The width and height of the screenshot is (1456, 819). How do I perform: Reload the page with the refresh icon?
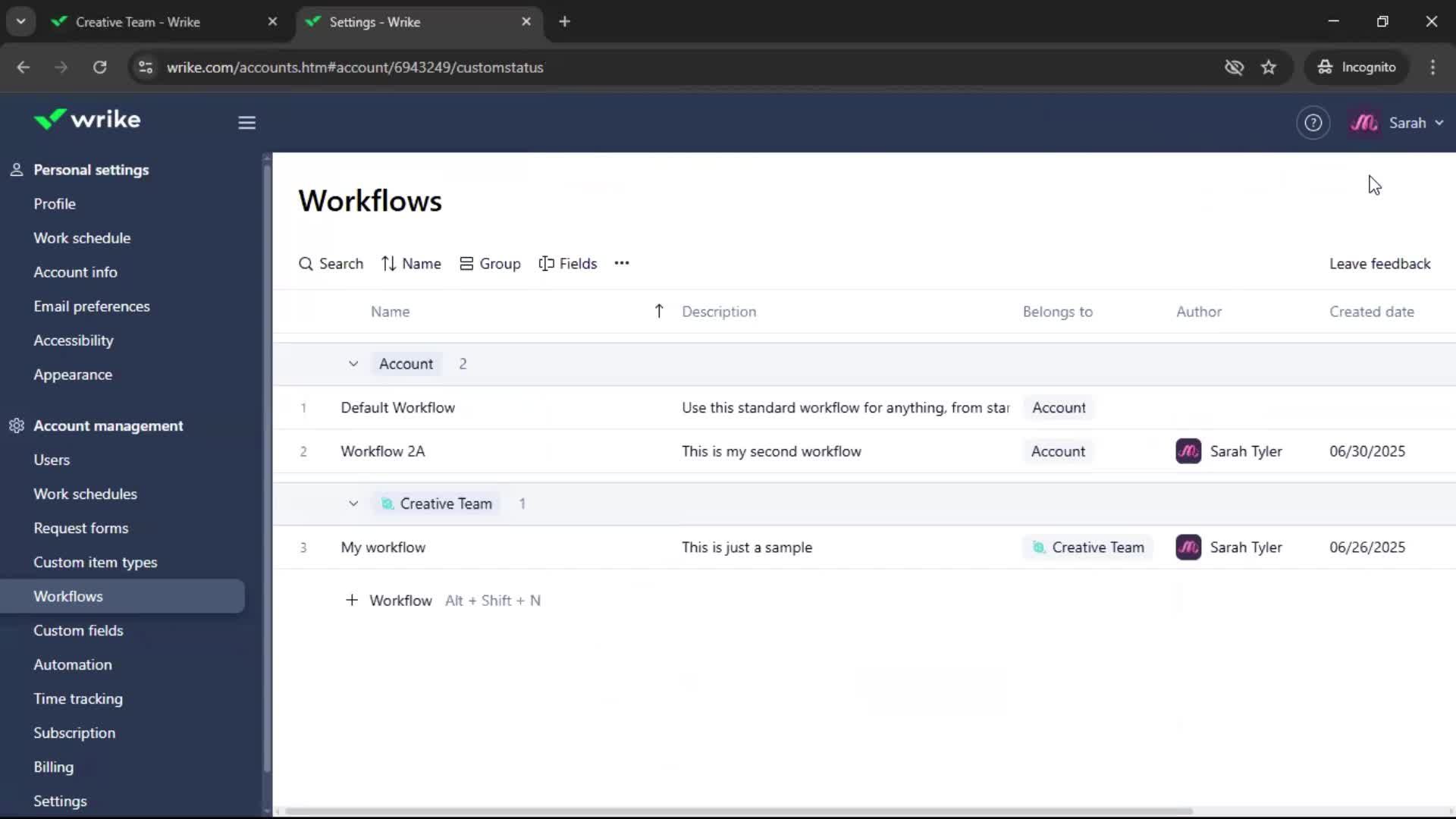coord(100,67)
